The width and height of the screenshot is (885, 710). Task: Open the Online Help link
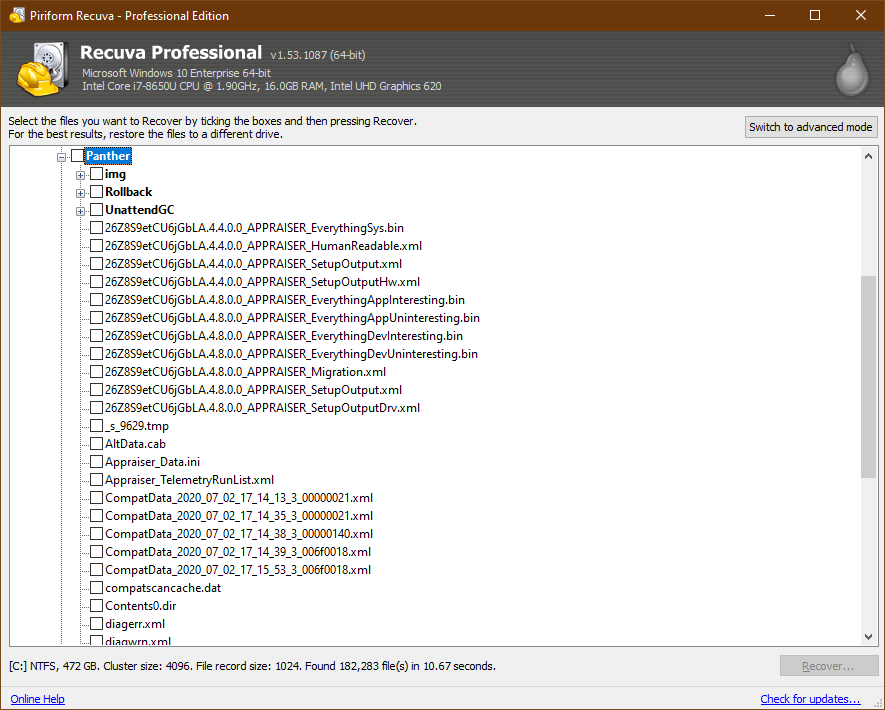click(37, 699)
